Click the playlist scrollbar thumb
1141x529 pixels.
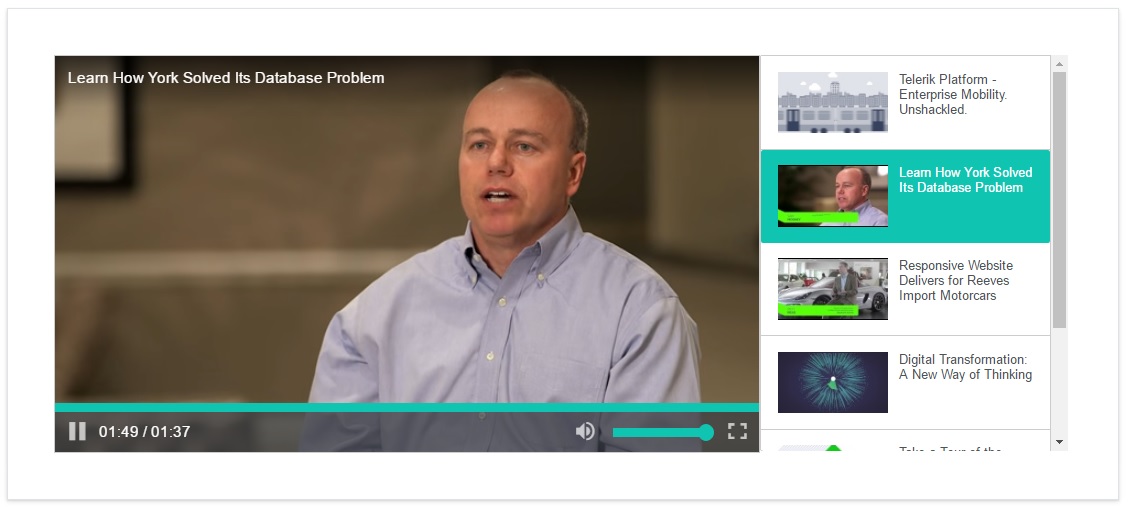tap(1060, 199)
